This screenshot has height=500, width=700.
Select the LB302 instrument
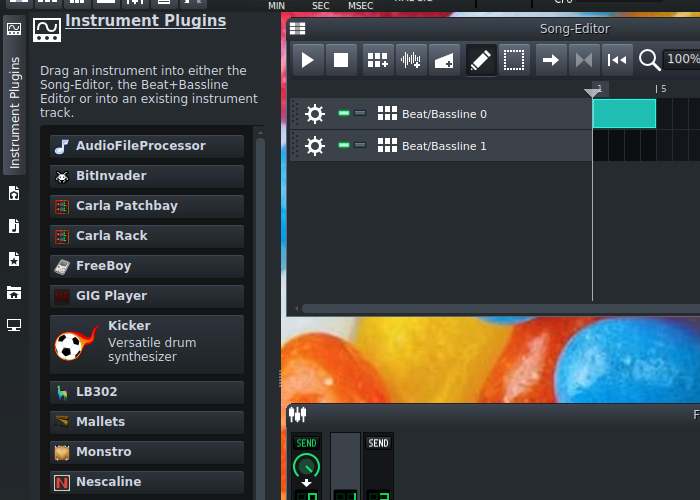pyautogui.click(x=147, y=392)
